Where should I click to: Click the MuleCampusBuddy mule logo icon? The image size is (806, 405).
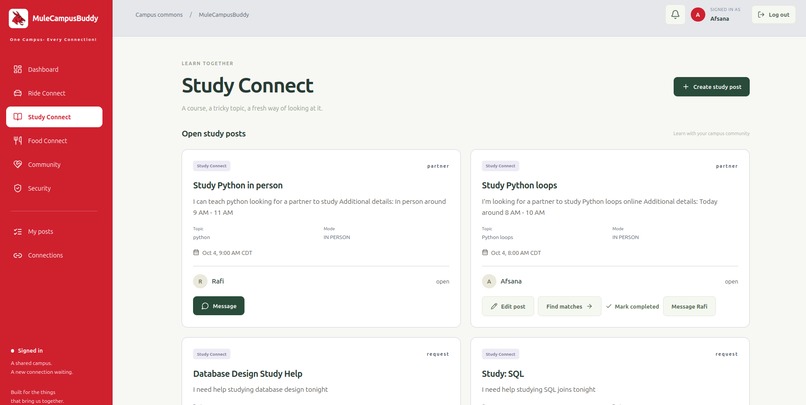coord(18,19)
